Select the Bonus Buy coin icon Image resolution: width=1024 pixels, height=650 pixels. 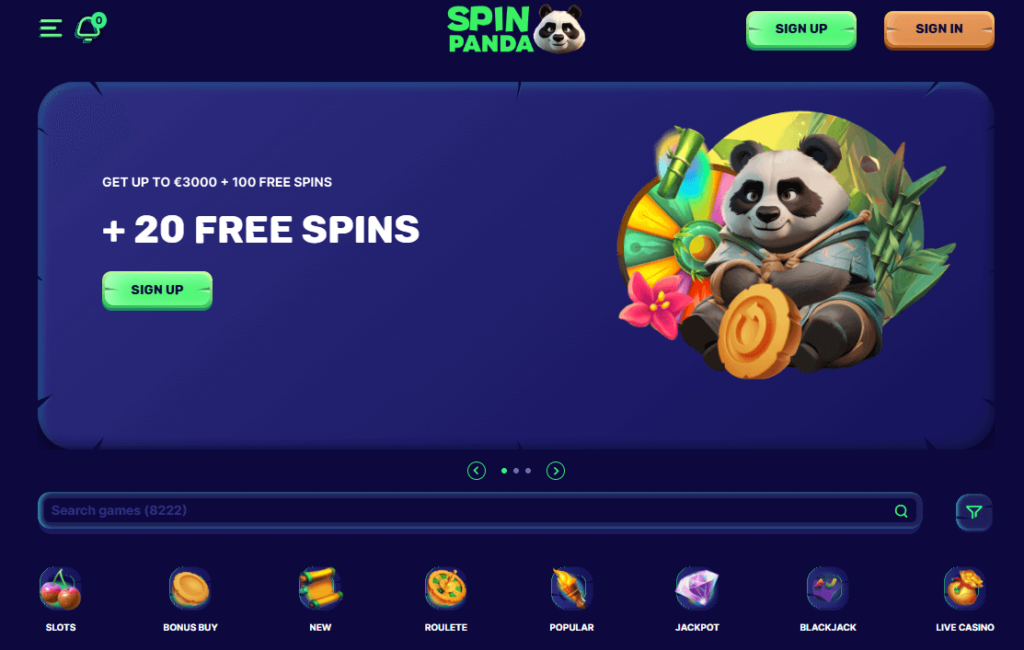190,589
